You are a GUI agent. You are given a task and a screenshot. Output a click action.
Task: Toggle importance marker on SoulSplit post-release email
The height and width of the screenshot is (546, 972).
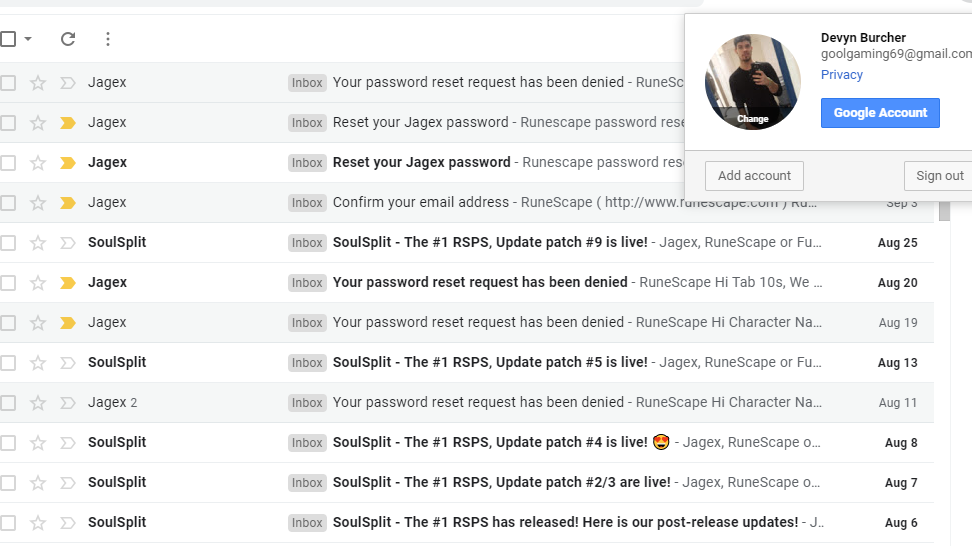(68, 522)
